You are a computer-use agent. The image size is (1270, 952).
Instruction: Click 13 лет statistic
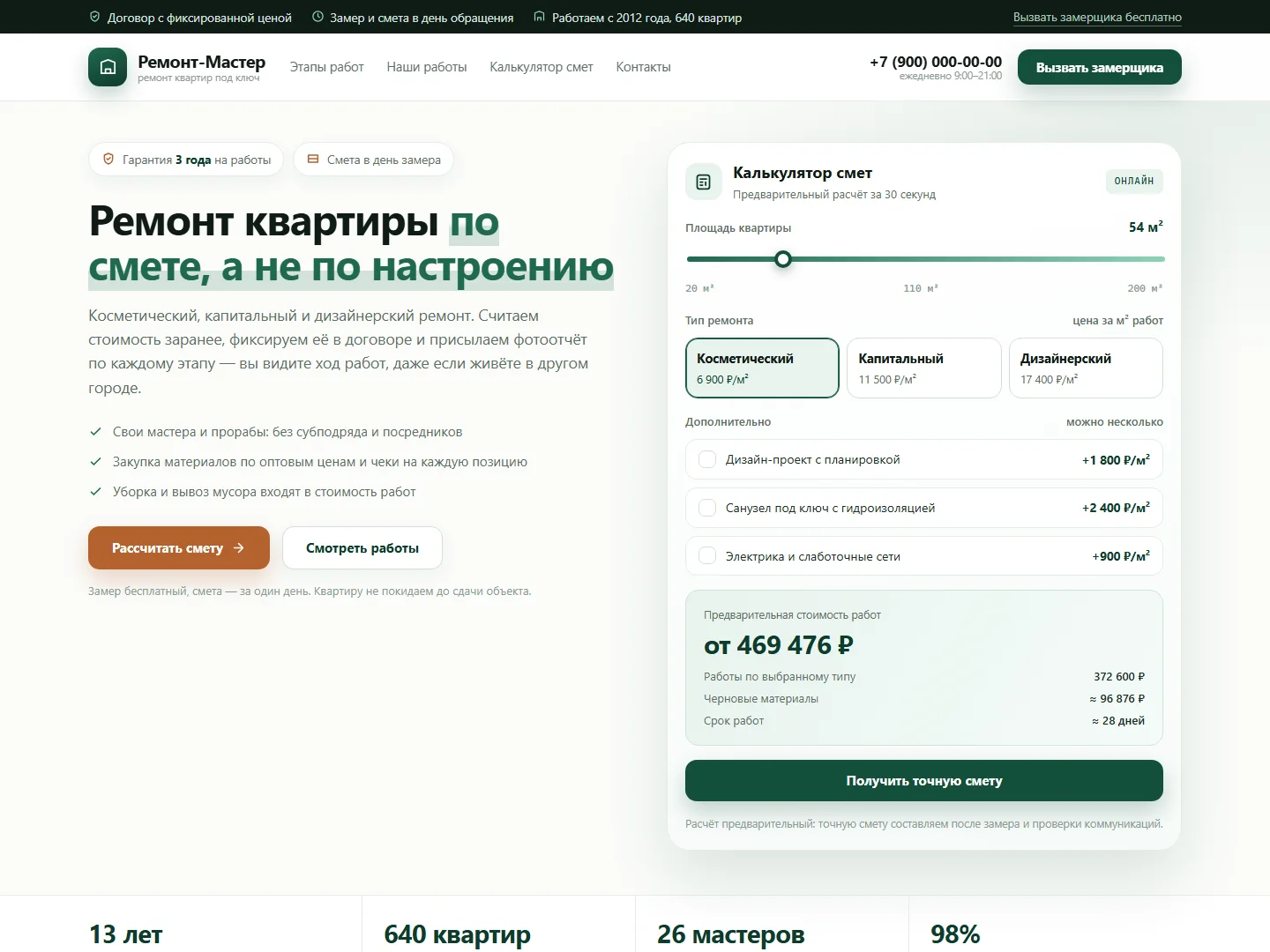pyautogui.click(x=126, y=934)
